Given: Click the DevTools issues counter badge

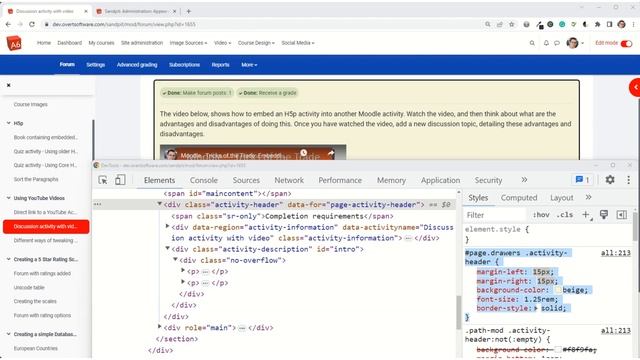Looking at the screenshot, I should click(x=582, y=180).
